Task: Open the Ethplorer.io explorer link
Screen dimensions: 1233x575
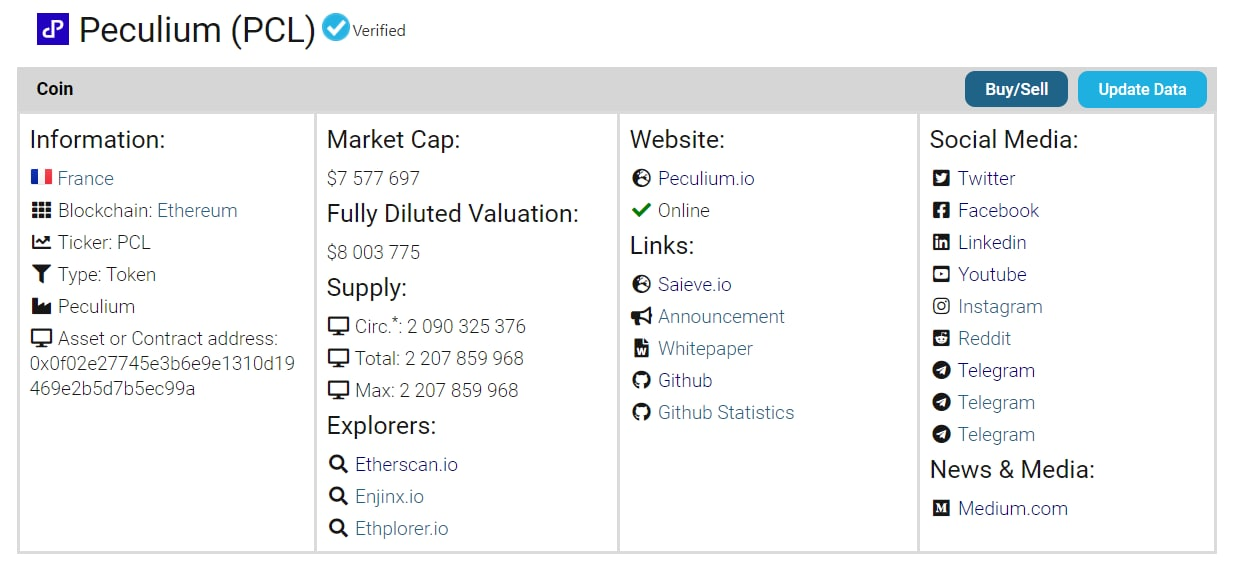Action: pyautogui.click(x=402, y=528)
